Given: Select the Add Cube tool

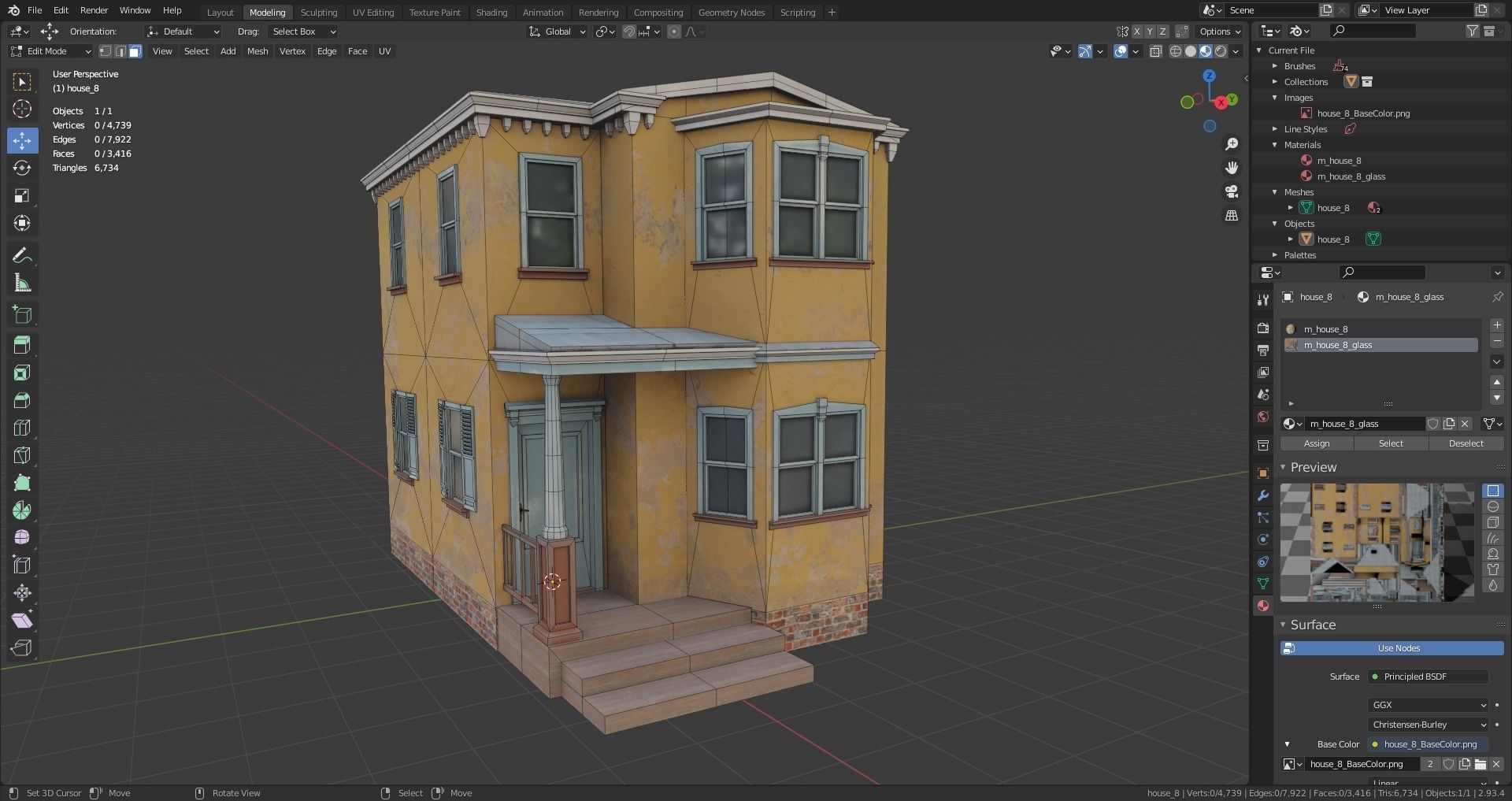Looking at the screenshot, I should click(22, 315).
